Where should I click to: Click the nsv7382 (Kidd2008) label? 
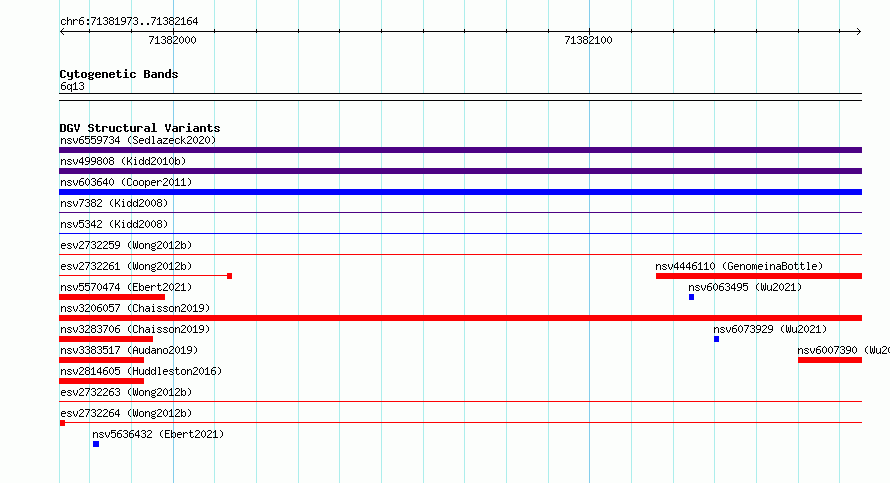click(114, 203)
